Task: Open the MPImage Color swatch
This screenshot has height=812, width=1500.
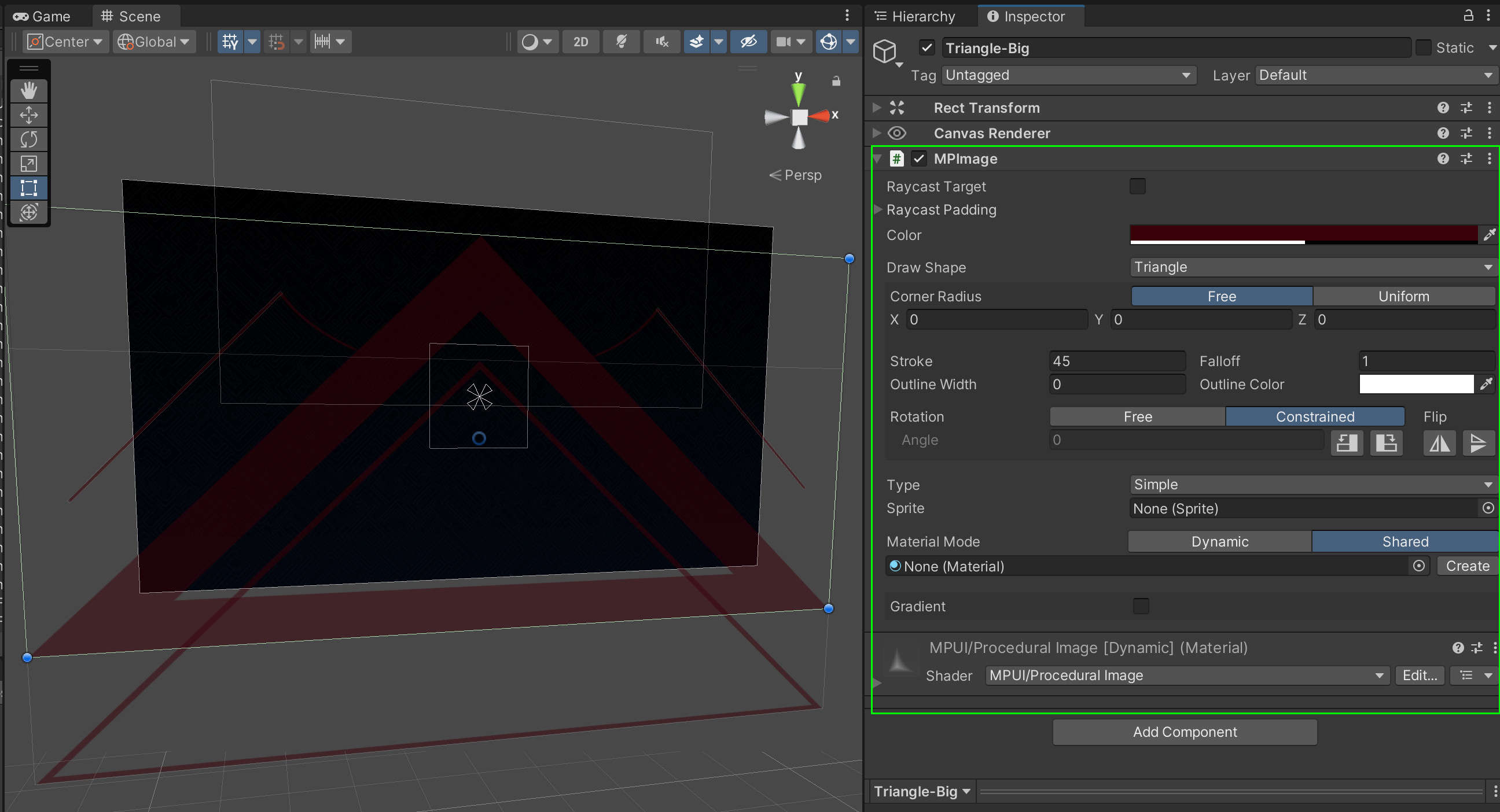Action: coord(1304,235)
